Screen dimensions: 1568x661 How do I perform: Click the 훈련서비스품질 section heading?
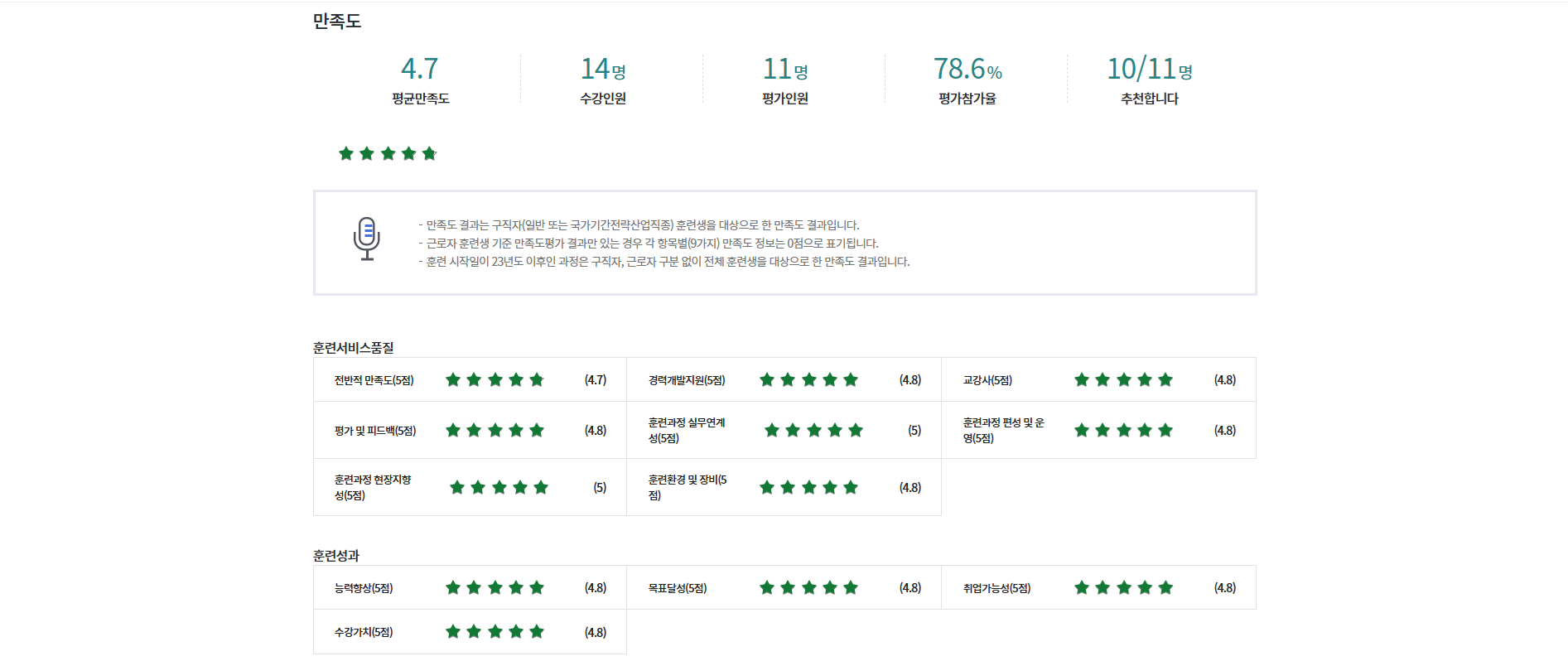(x=354, y=348)
